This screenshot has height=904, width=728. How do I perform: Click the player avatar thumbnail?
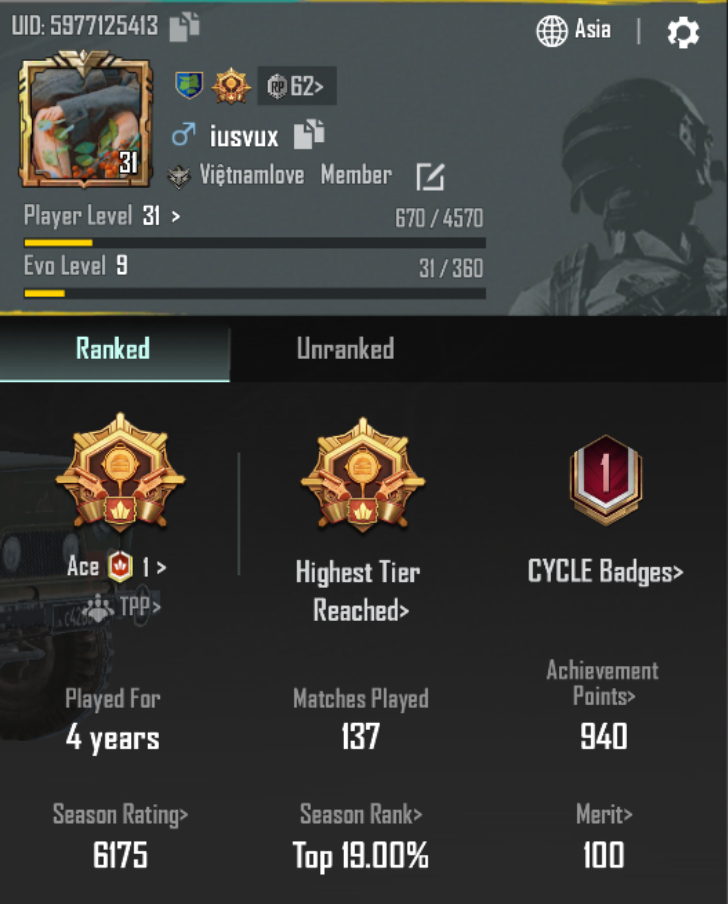tap(85, 120)
